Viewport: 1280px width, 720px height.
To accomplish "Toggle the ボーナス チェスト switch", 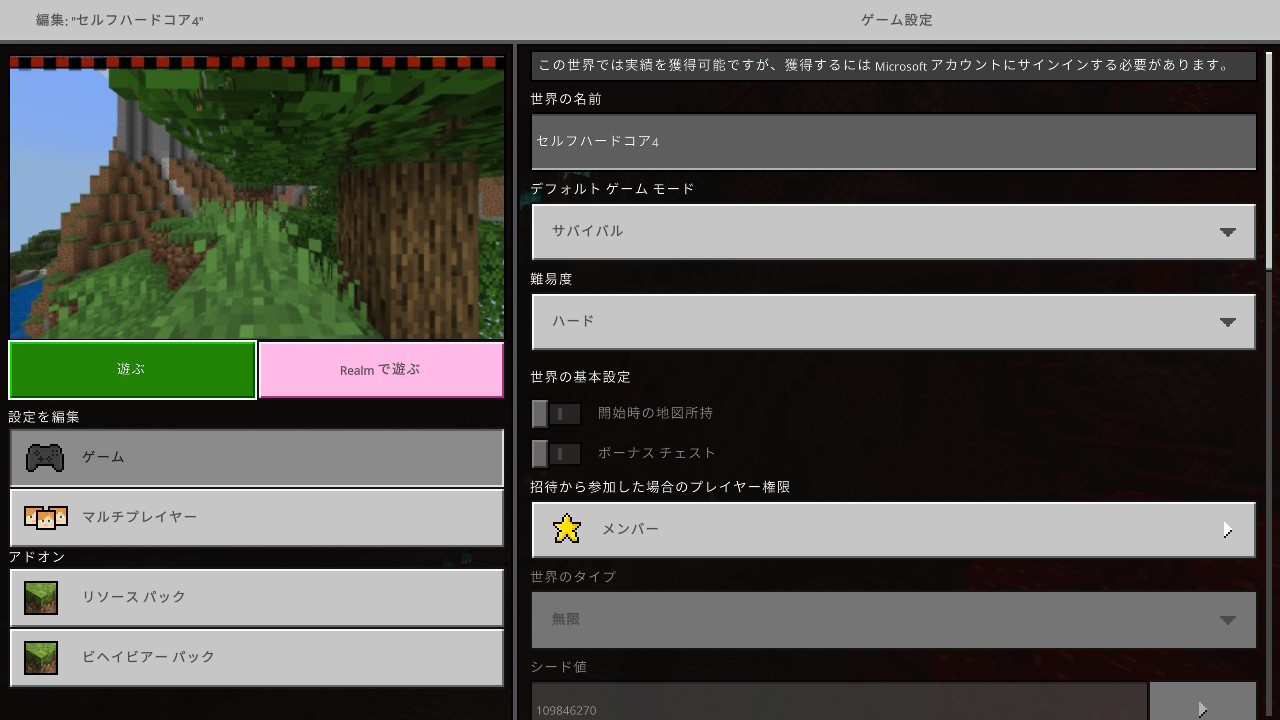I will [x=557, y=453].
